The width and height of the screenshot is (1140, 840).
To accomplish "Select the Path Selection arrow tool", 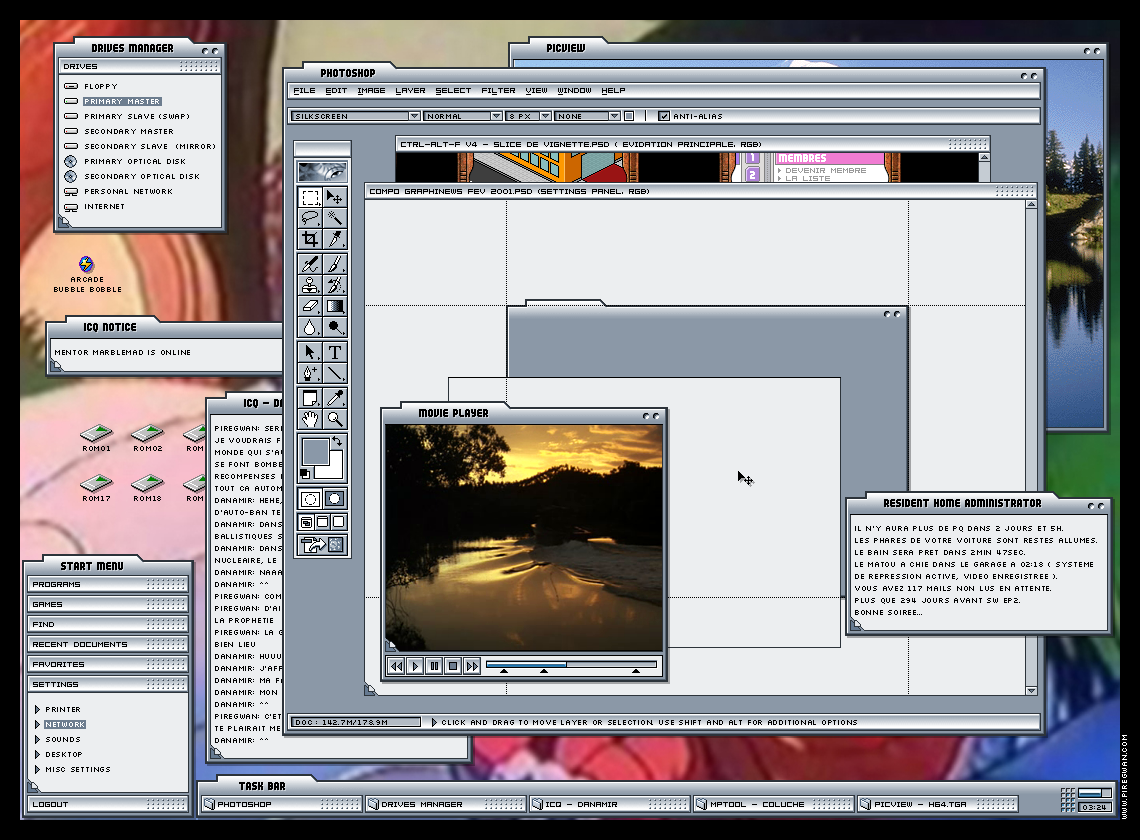I will click(x=310, y=352).
